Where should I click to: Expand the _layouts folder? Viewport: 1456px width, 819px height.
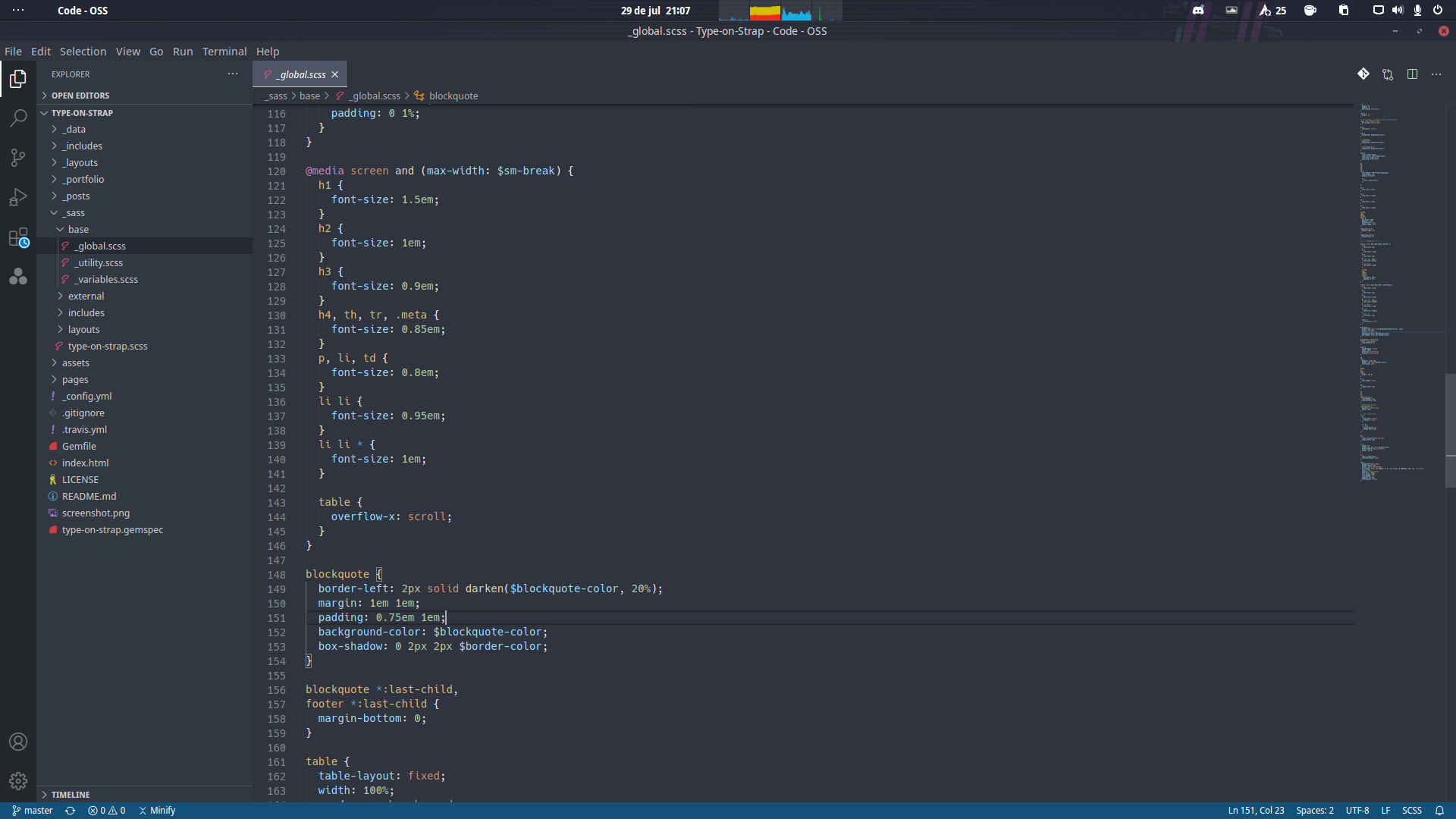(x=80, y=163)
